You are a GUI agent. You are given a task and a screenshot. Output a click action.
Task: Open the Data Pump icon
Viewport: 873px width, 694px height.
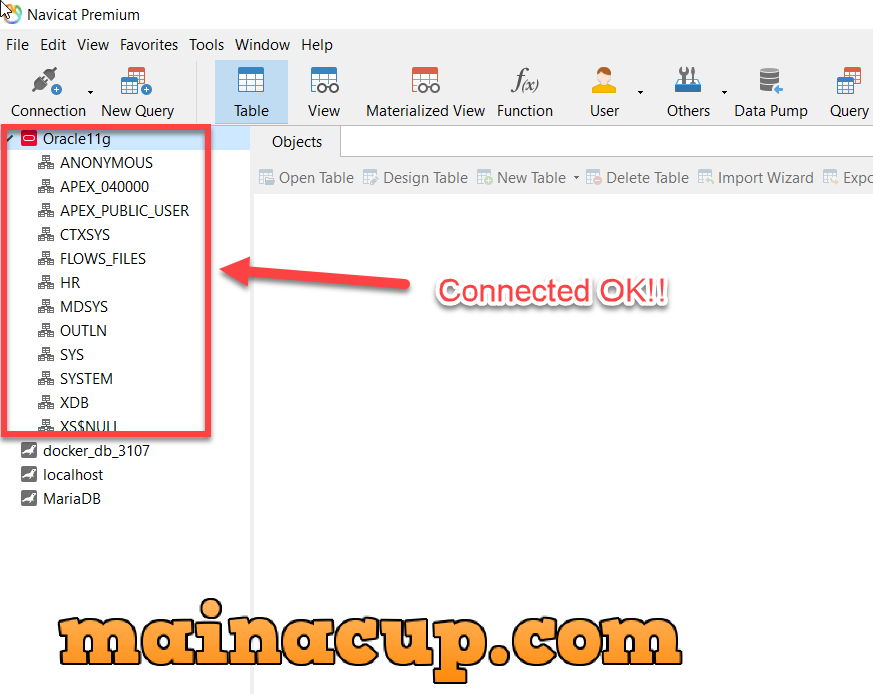771,92
